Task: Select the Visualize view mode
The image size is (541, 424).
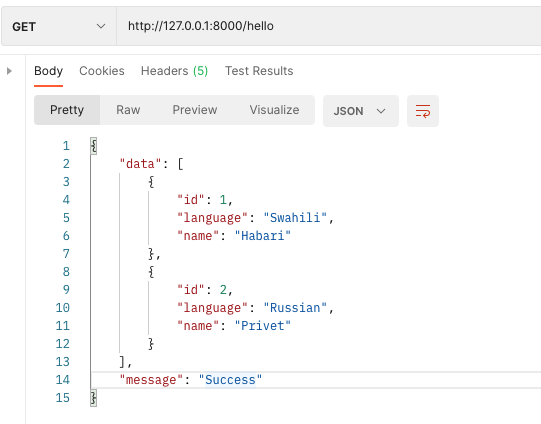Action: click(x=274, y=110)
